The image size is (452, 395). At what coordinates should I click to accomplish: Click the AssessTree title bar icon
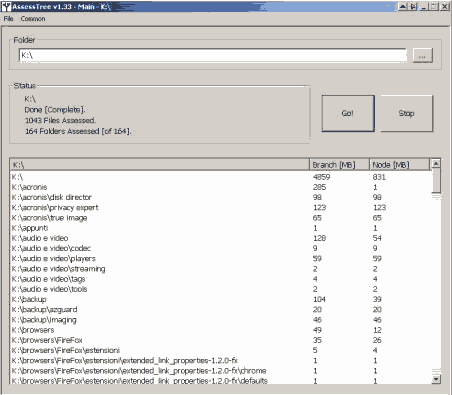pos(6,6)
